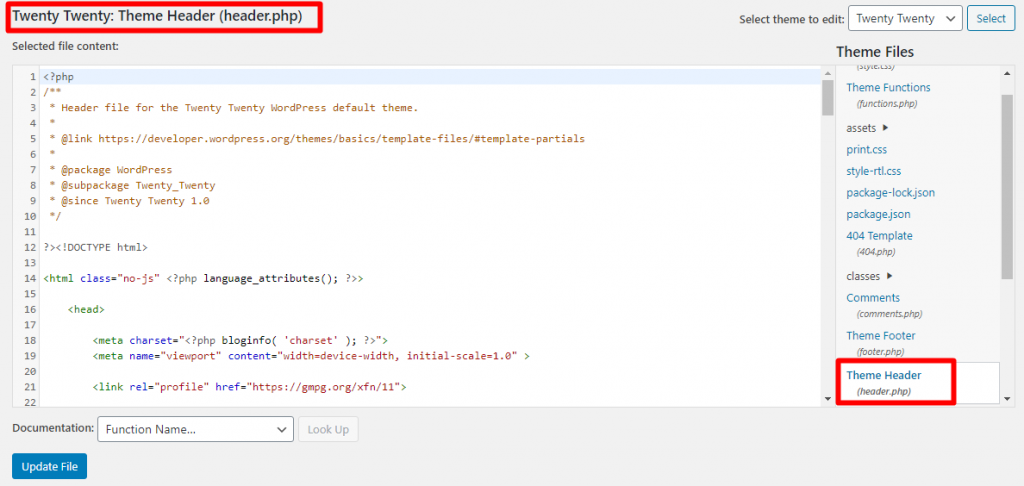Click line number 12 in gutter
Screen dimensions: 1024x486
[29, 248]
